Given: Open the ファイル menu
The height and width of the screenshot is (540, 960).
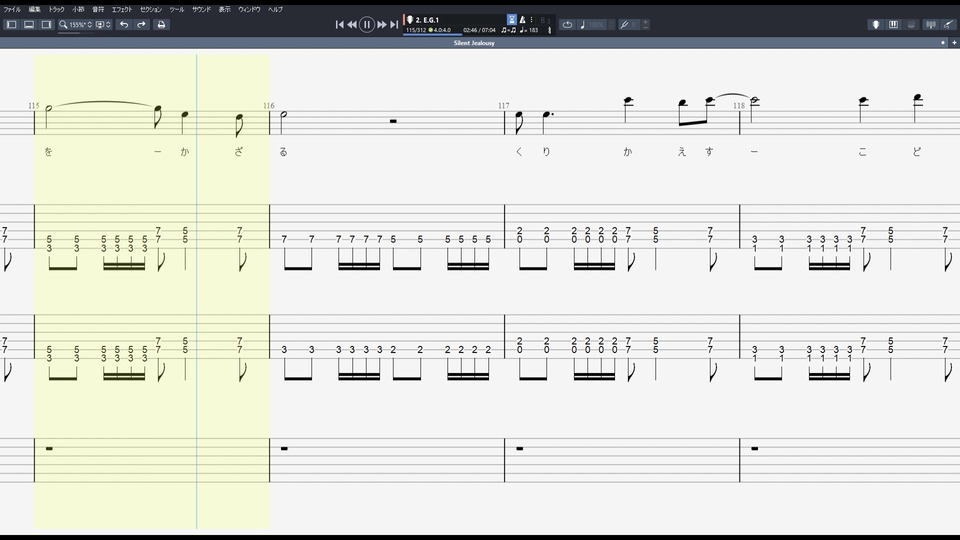Looking at the screenshot, I should [x=12, y=9].
